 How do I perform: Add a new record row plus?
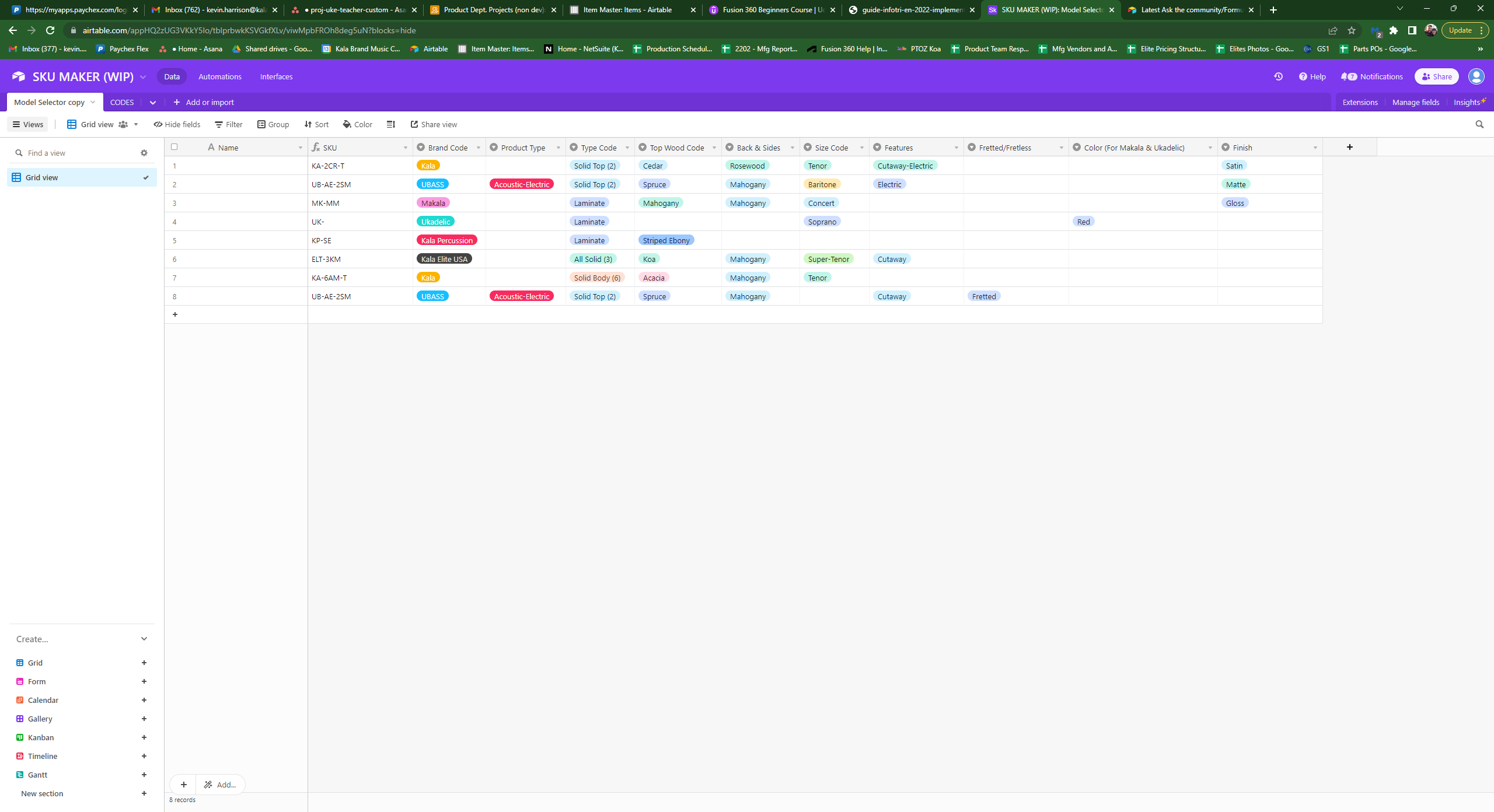pyautogui.click(x=175, y=314)
